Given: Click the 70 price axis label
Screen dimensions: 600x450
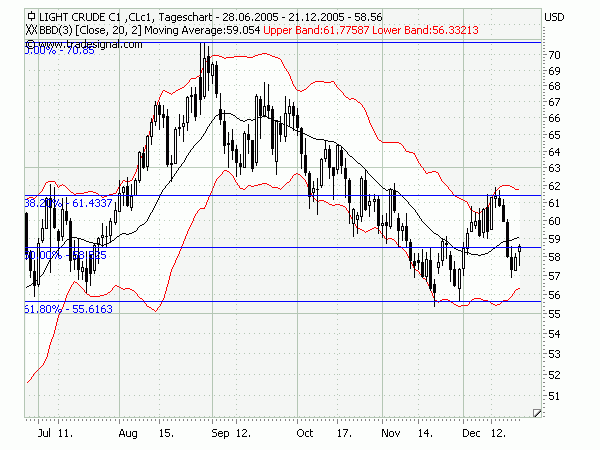Looking at the screenshot, I should tap(554, 55).
